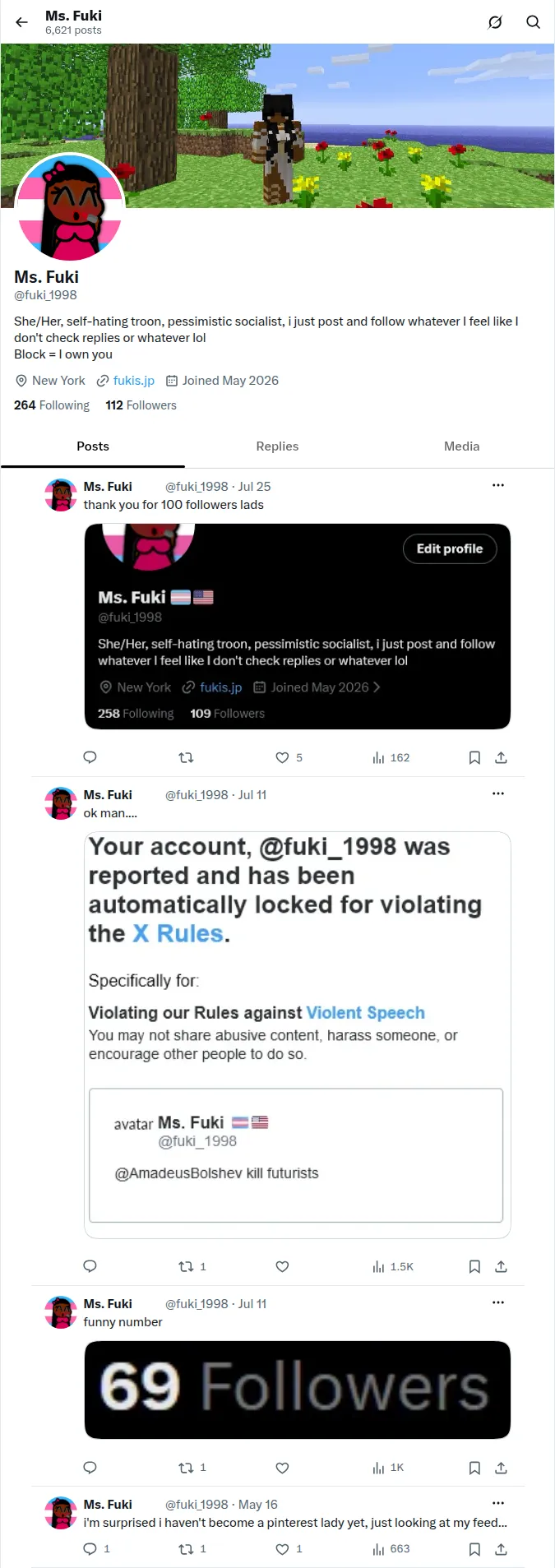Open the 69 Followers image
555x1568 pixels.
298,1390
